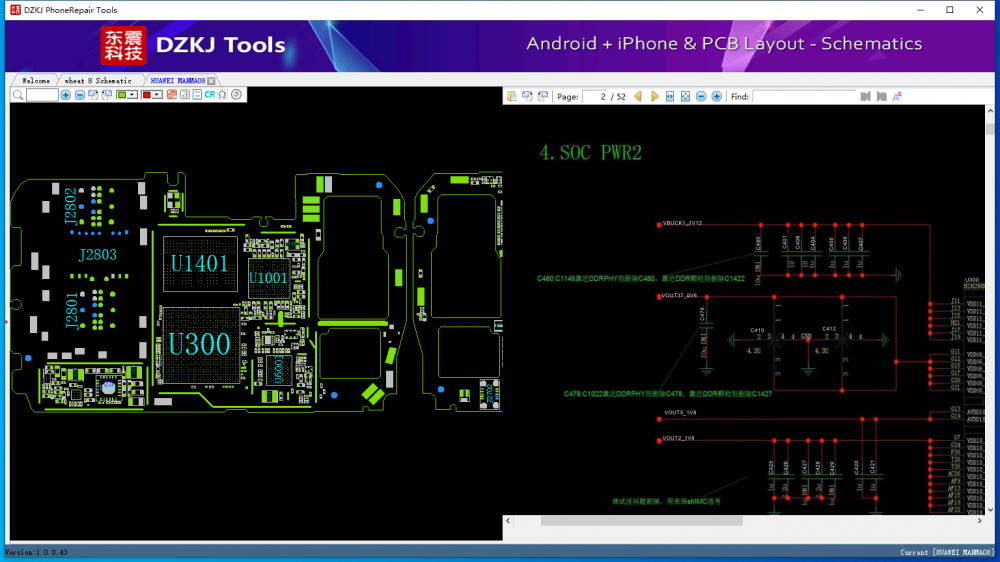Click the PCB search input field
Viewport: 1000px width, 562px height.
click(x=42, y=95)
